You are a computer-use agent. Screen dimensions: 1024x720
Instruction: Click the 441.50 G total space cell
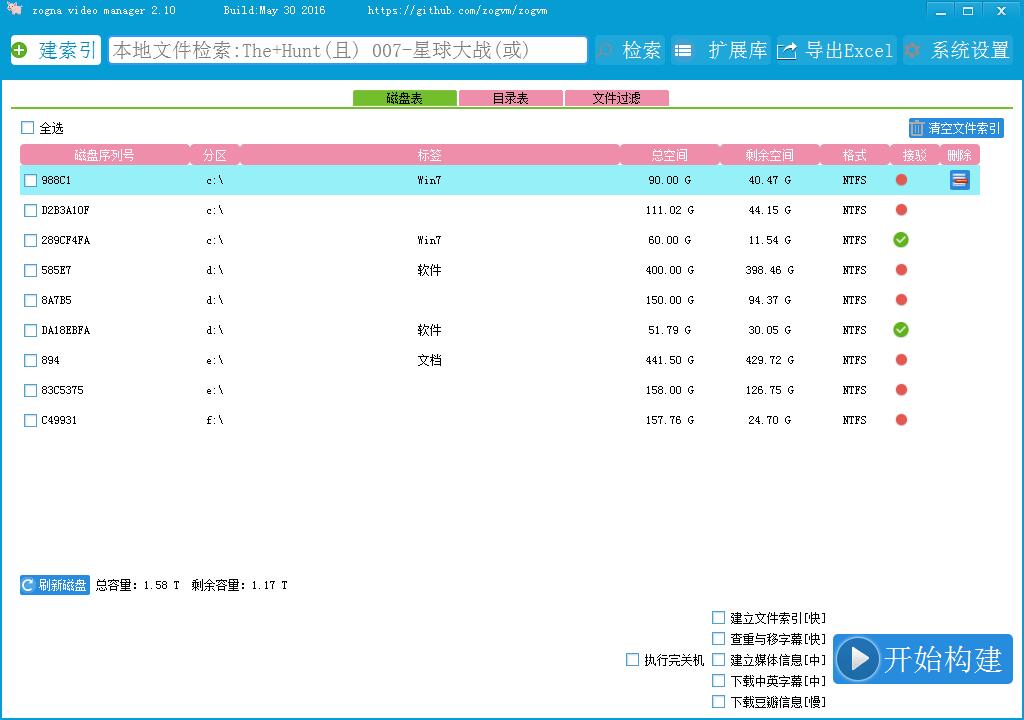pos(669,360)
